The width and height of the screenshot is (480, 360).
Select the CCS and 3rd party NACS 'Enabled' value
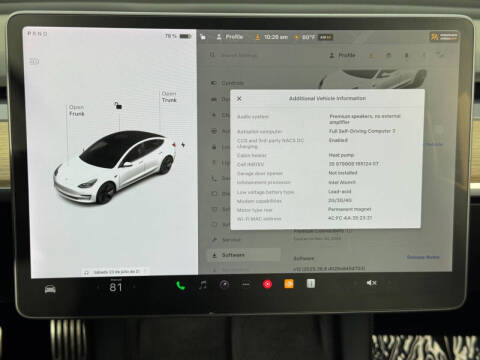pos(338,140)
